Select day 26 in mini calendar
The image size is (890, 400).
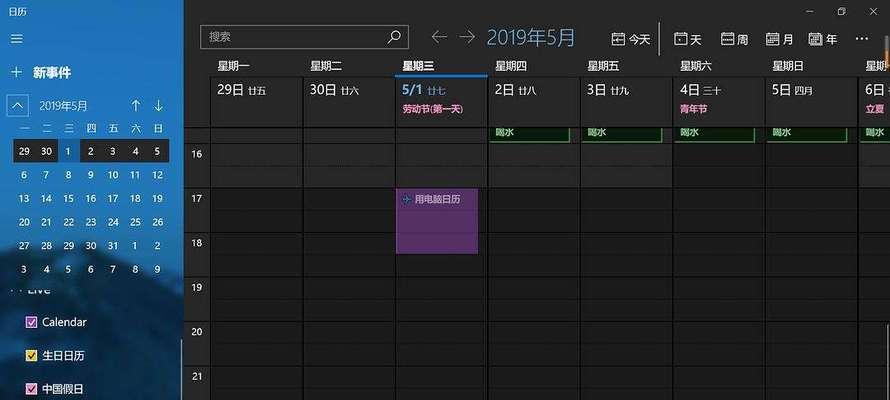click(158, 222)
